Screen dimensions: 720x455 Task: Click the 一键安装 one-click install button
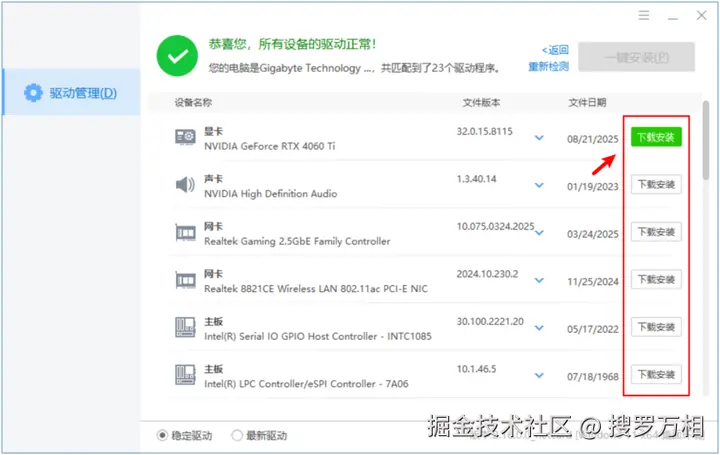pos(636,57)
